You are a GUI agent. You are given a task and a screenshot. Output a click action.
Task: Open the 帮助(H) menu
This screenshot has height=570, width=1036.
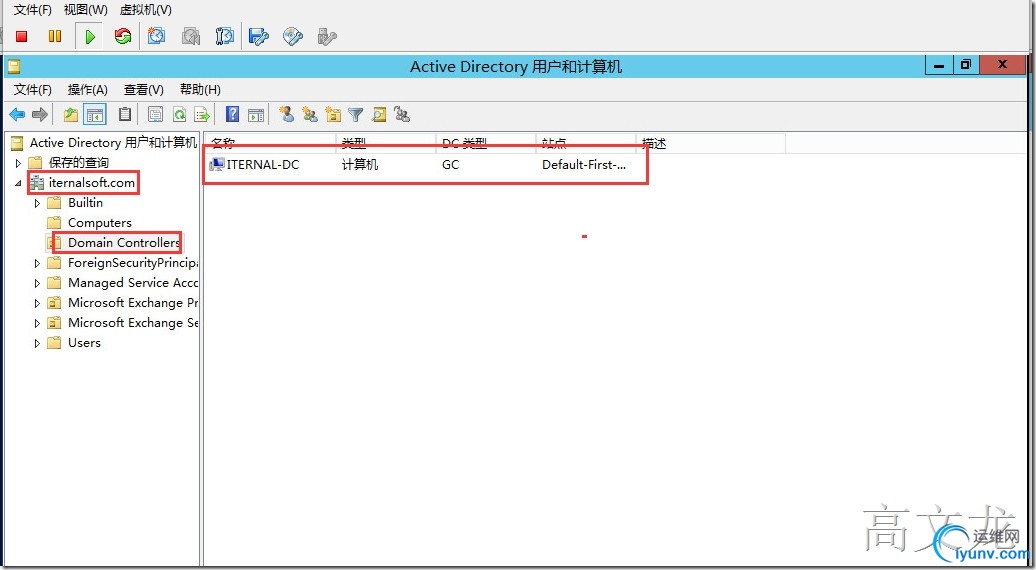coord(200,90)
